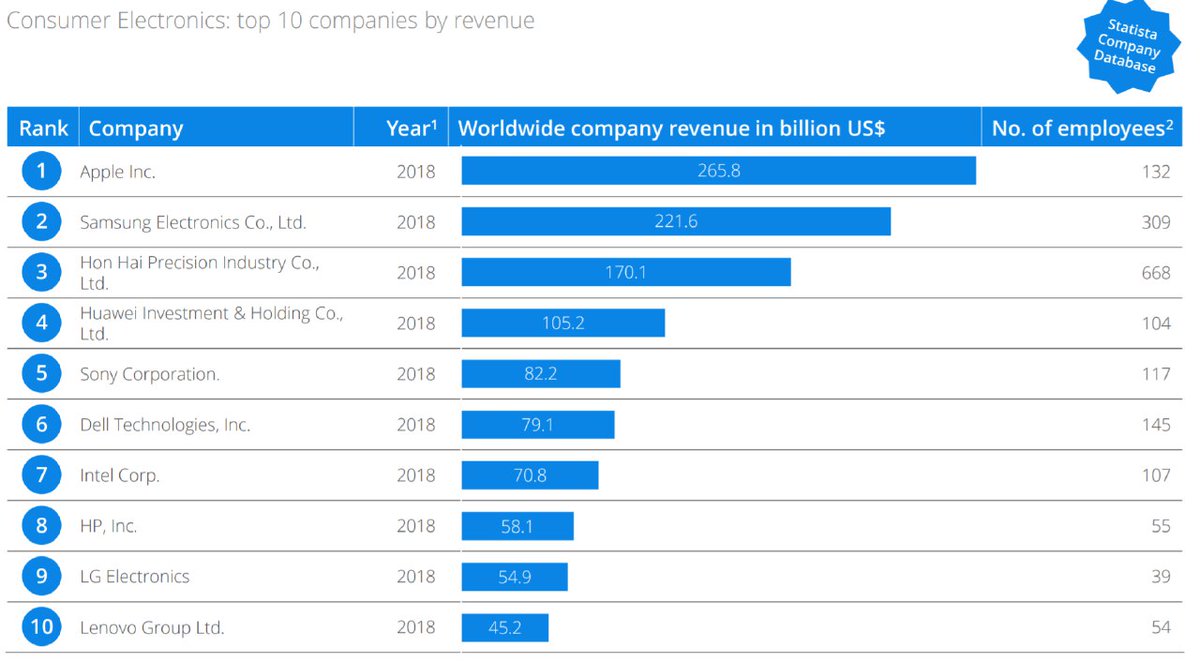The height and width of the screenshot is (662, 1200).
Task: Click the 79.1 revenue bar for Dell
Action: 538,425
